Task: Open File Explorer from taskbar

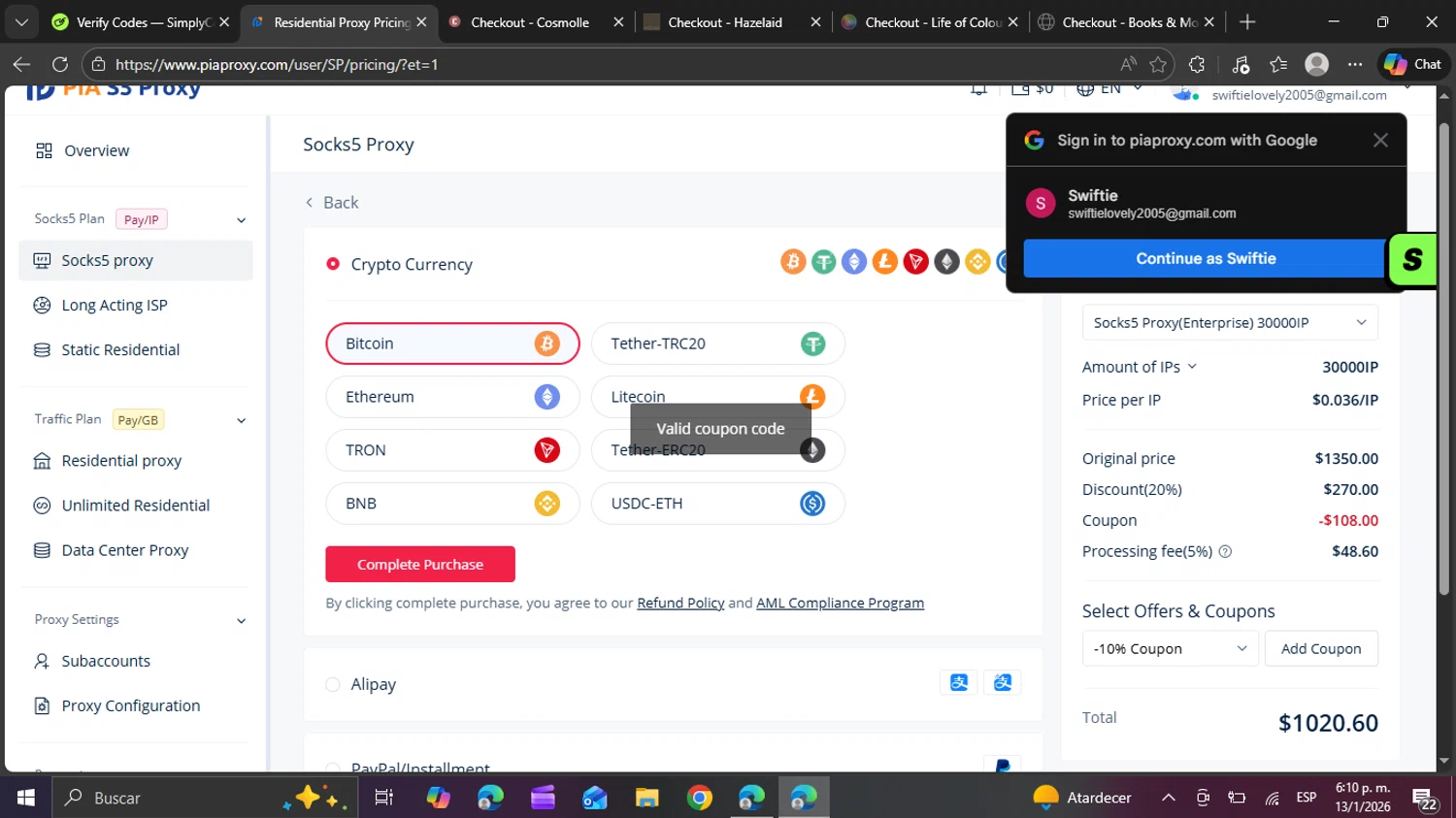Action: [647, 798]
